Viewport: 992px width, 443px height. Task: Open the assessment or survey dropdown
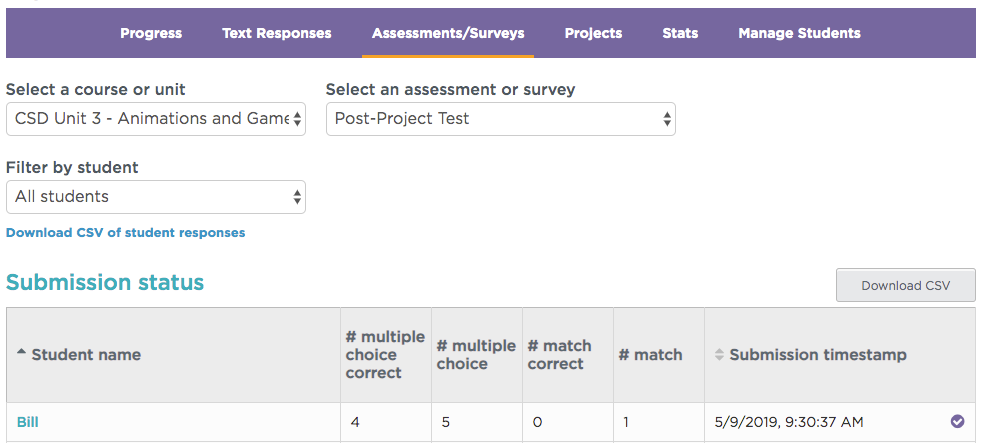500,119
